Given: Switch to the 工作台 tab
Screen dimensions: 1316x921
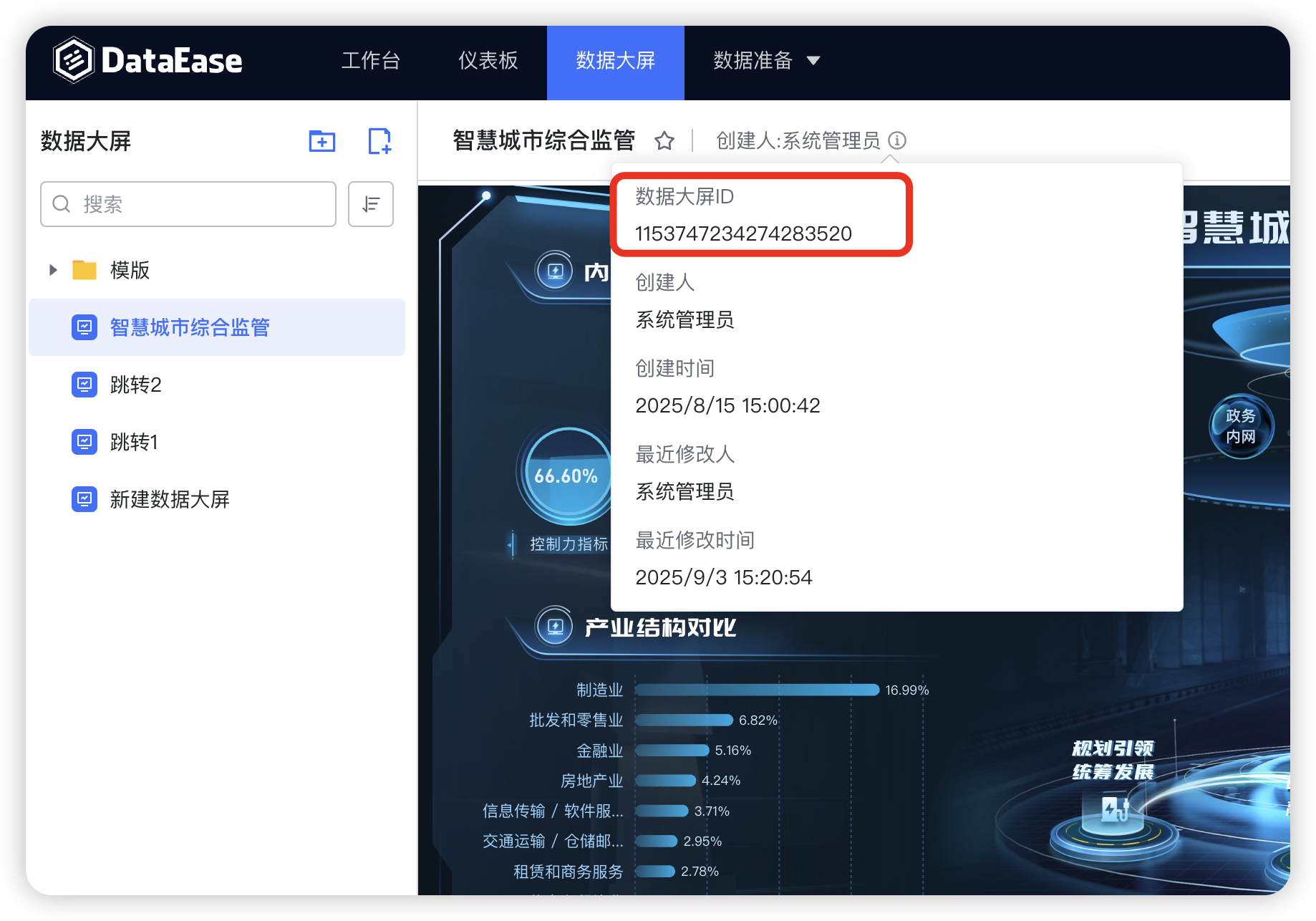Looking at the screenshot, I should pyautogui.click(x=370, y=61).
